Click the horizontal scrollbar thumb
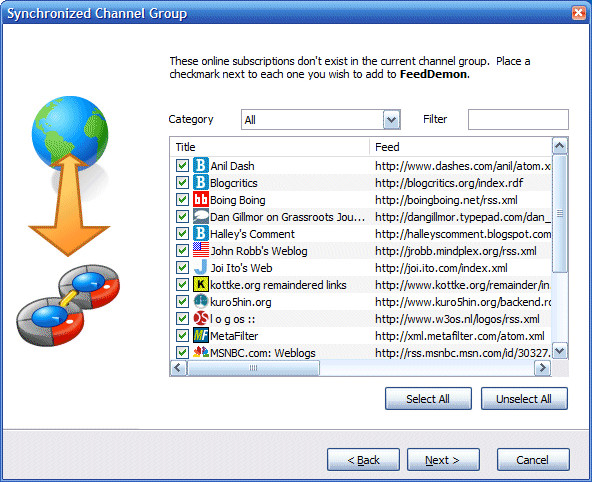592x482 pixels. [x=253, y=368]
